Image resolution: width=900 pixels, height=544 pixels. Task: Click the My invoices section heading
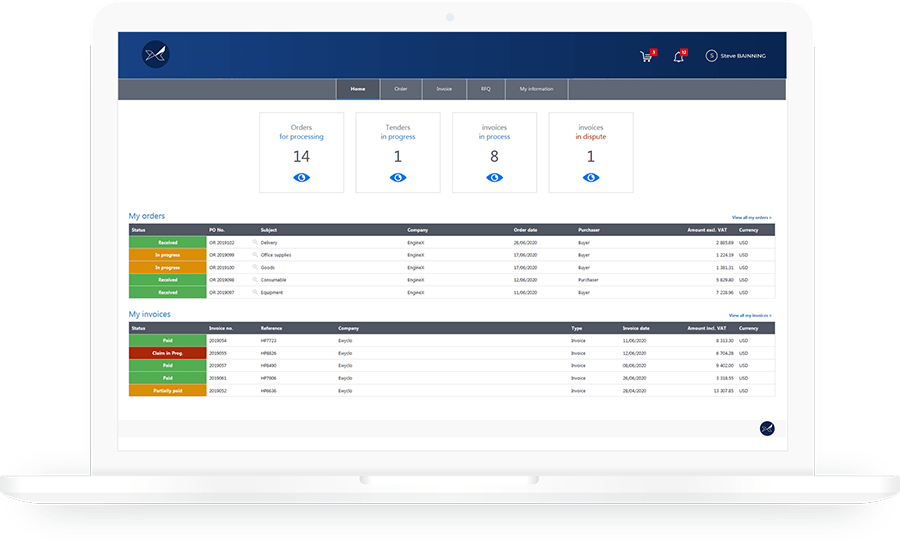(x=149, y=314)
